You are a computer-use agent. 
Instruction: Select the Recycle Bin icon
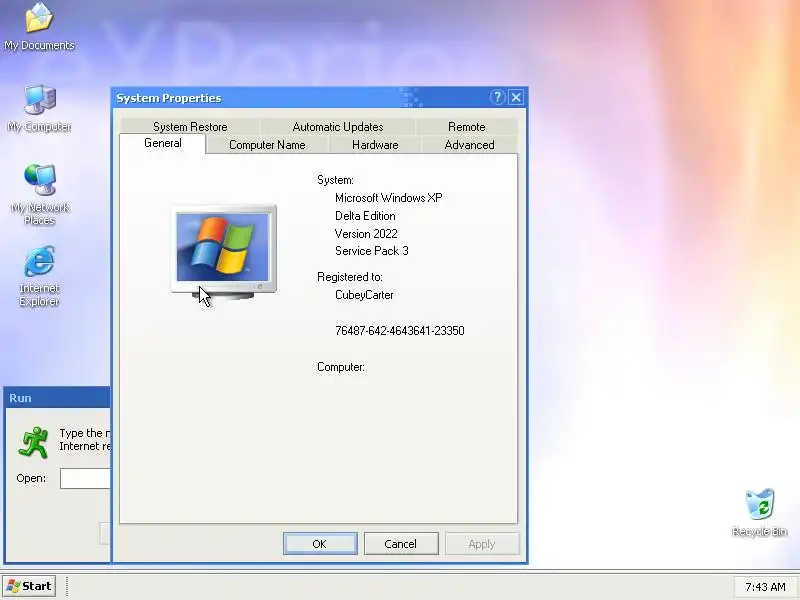(x=760, y=512)
